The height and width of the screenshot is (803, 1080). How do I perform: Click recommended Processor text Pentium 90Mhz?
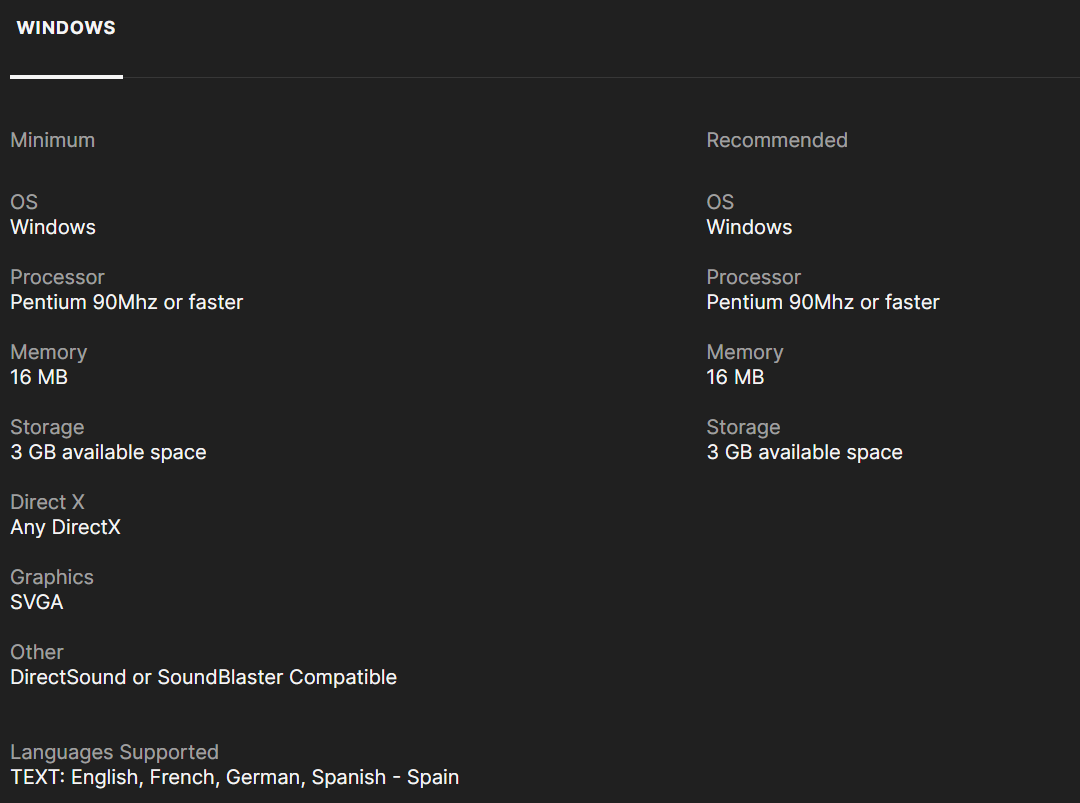tap(823, 302)
